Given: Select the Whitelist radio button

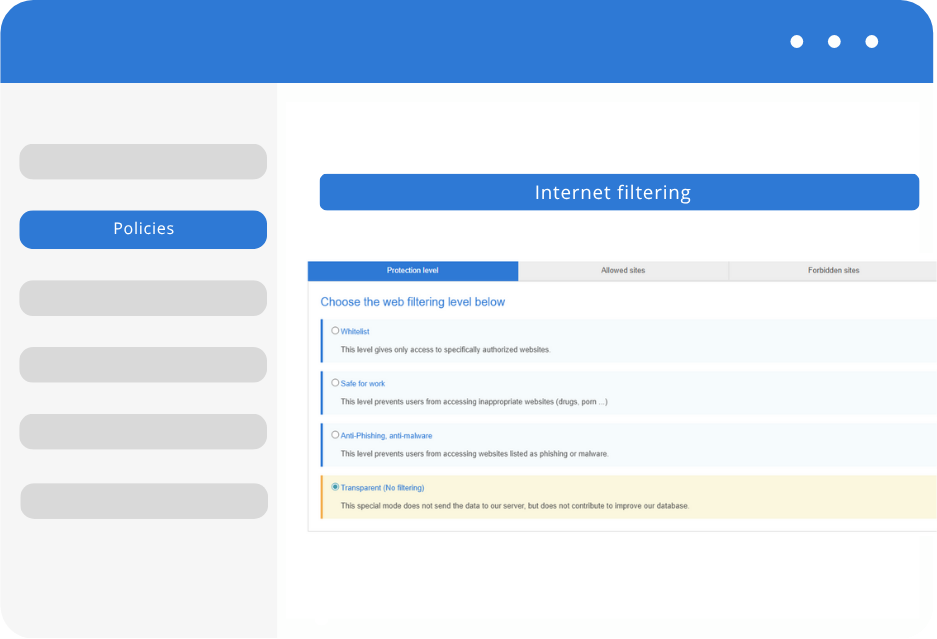Looking at the screenshot, I should [335, 330].
